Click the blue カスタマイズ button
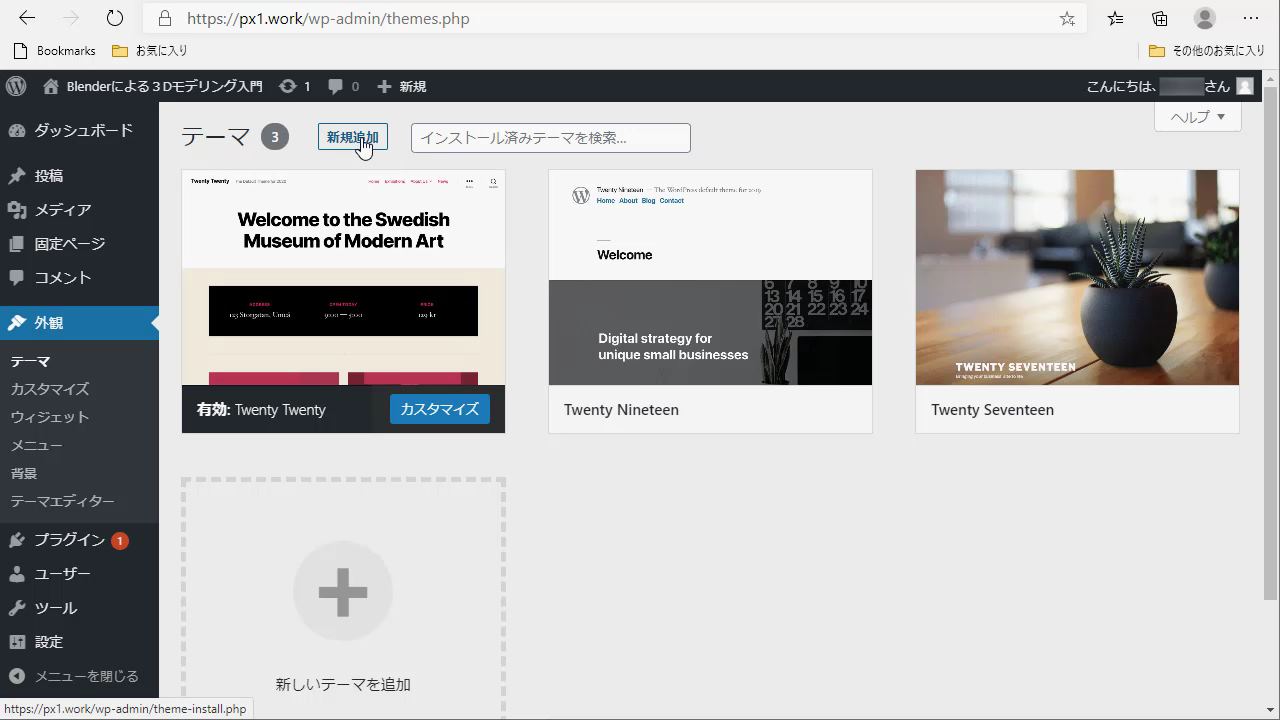This screenshot has height=720, width=1280. click(x=439, y=409)
